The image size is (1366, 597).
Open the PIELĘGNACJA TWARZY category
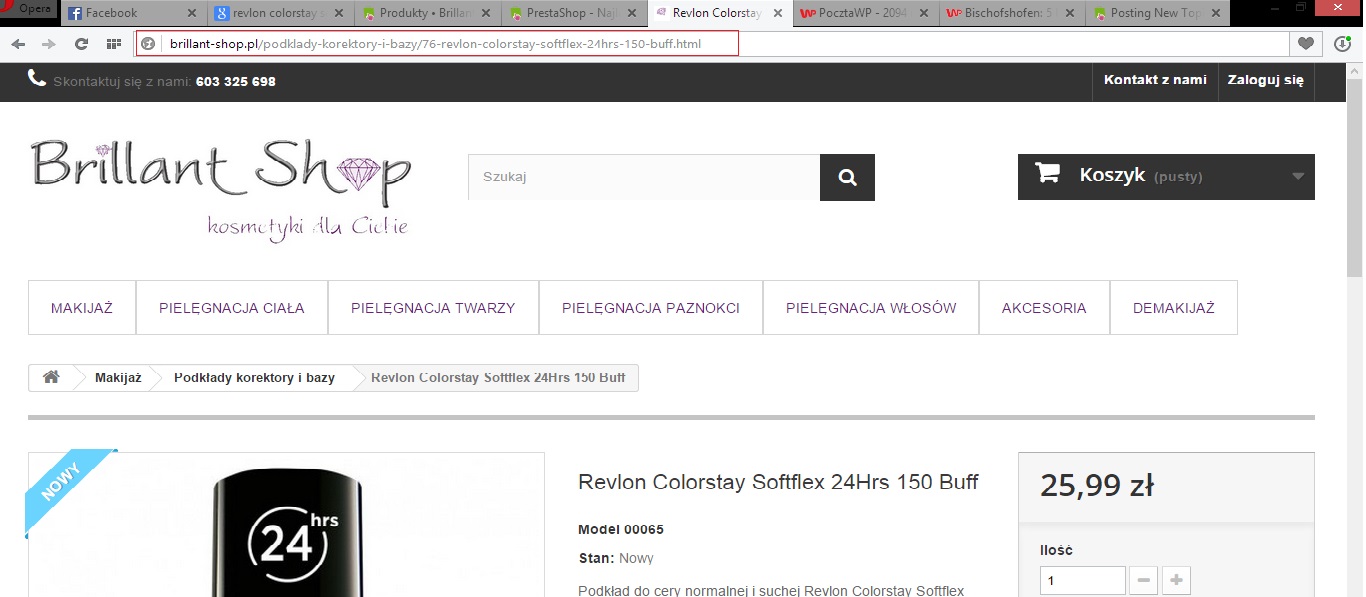pos(433,308)
